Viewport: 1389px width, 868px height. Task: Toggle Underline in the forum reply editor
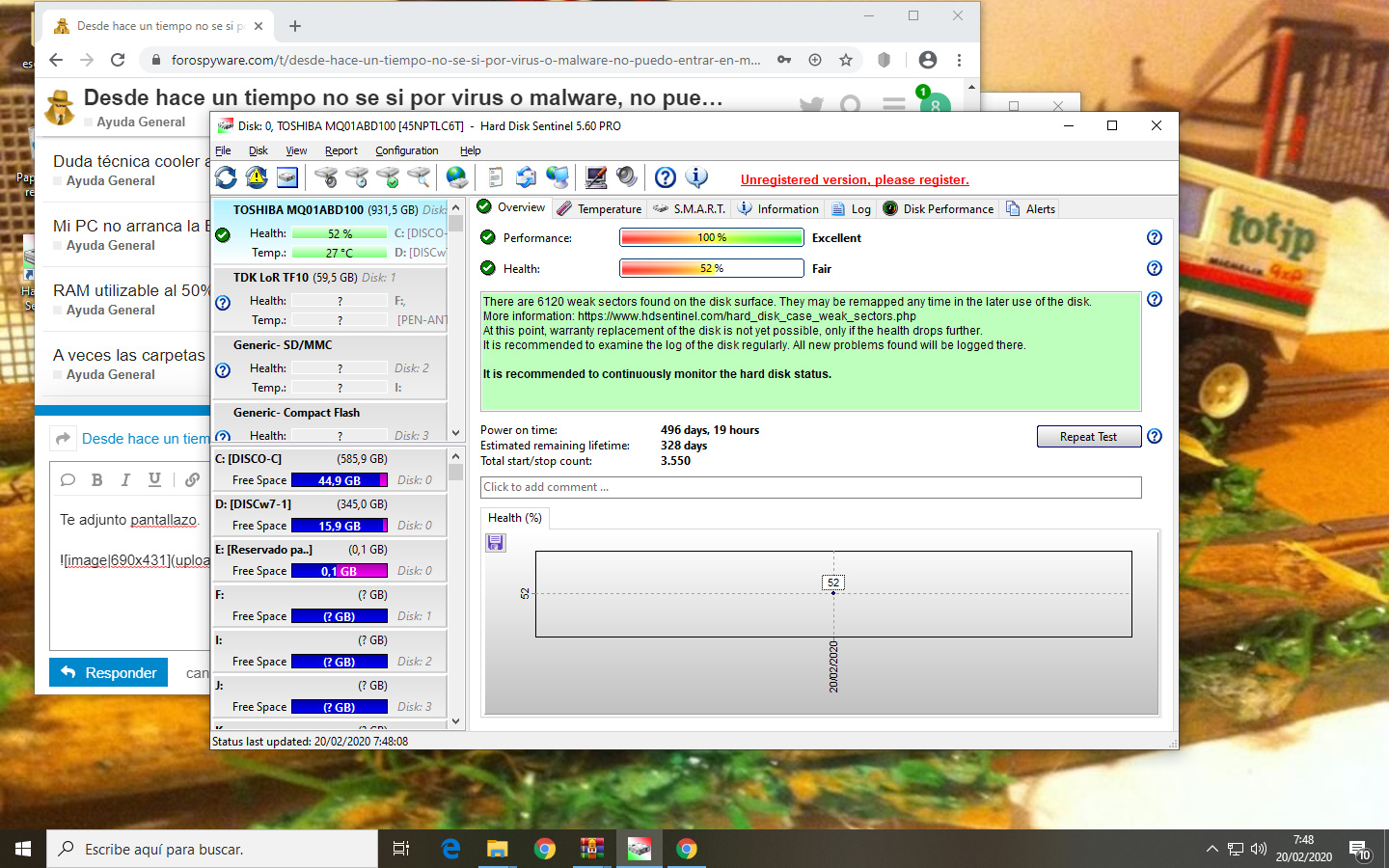pyautogui.click(x=154, y=480)
